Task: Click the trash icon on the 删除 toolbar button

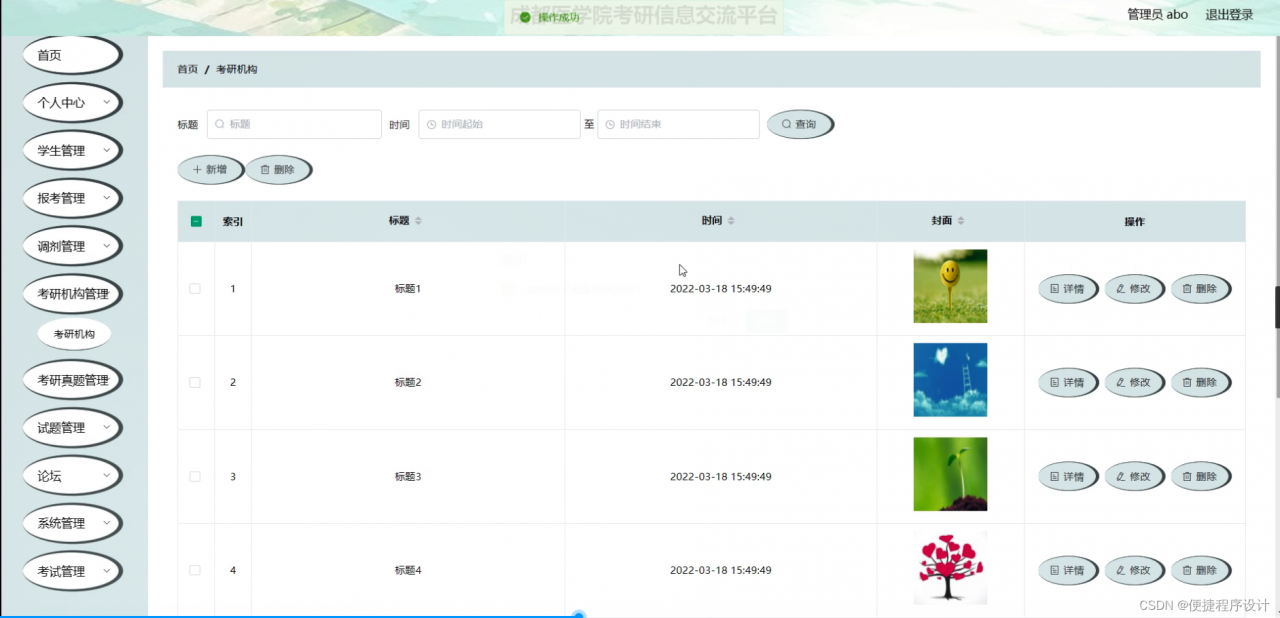Action: click(264, 170)
